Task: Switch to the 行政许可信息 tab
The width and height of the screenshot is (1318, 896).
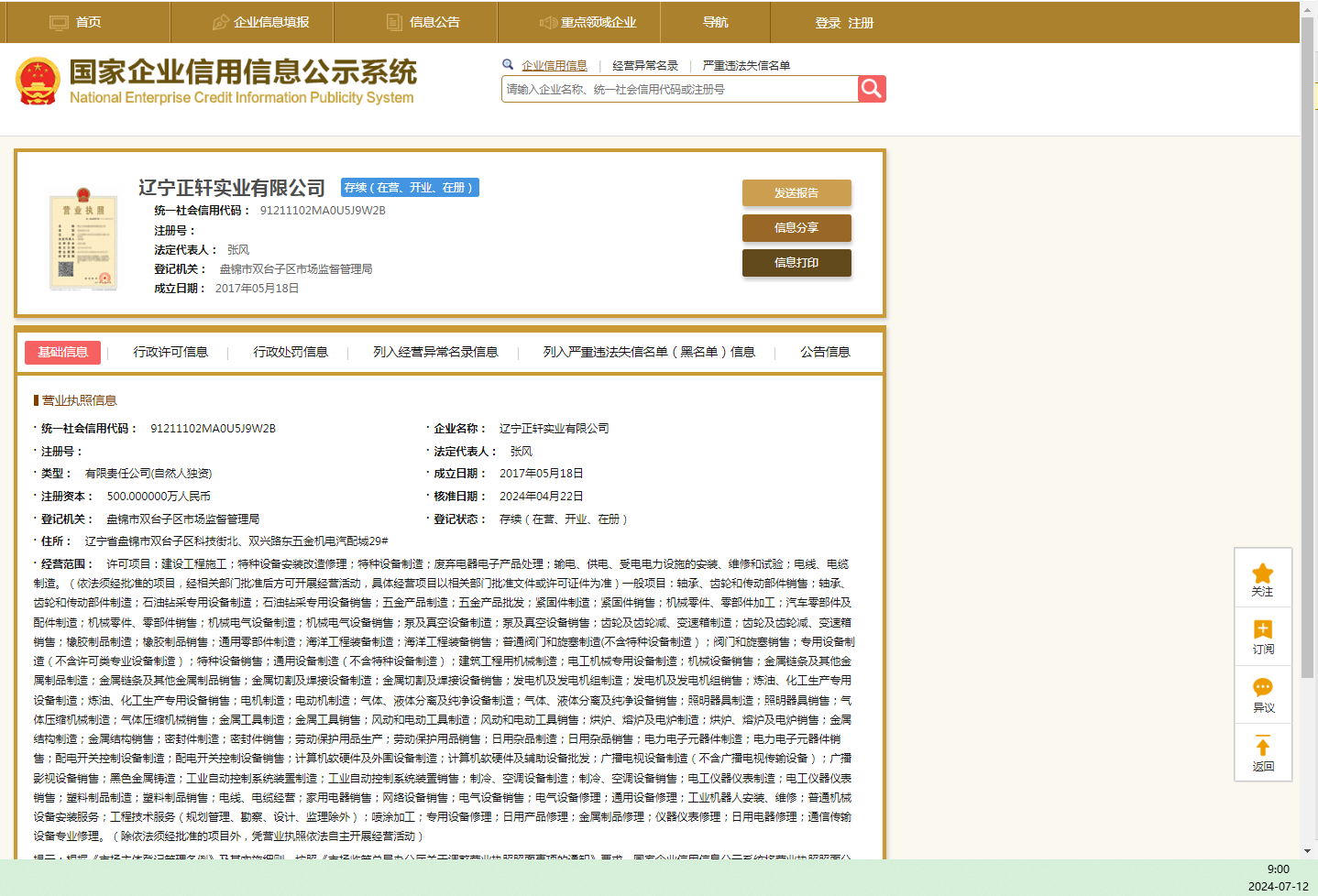Action: tap(170, 352)
